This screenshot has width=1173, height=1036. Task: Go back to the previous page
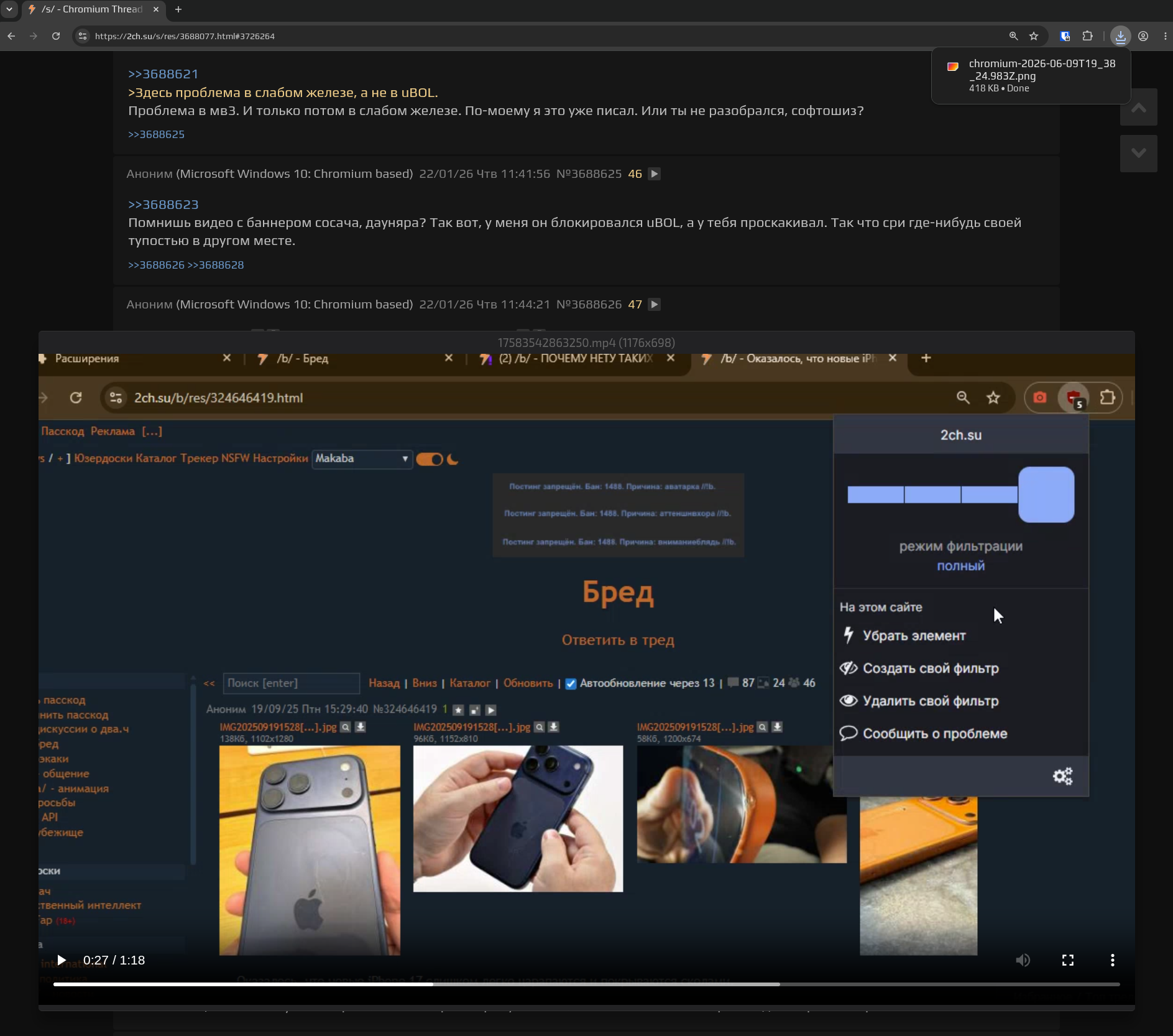[x=11, y=36]
